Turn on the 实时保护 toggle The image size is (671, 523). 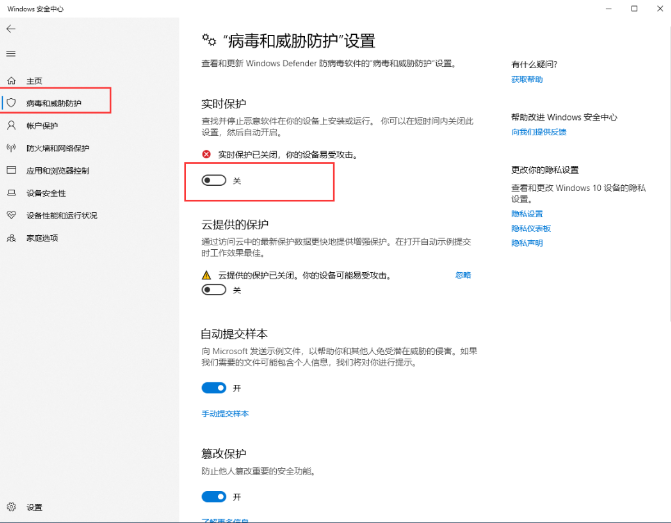pyautogui.click(x=214, y=180)
